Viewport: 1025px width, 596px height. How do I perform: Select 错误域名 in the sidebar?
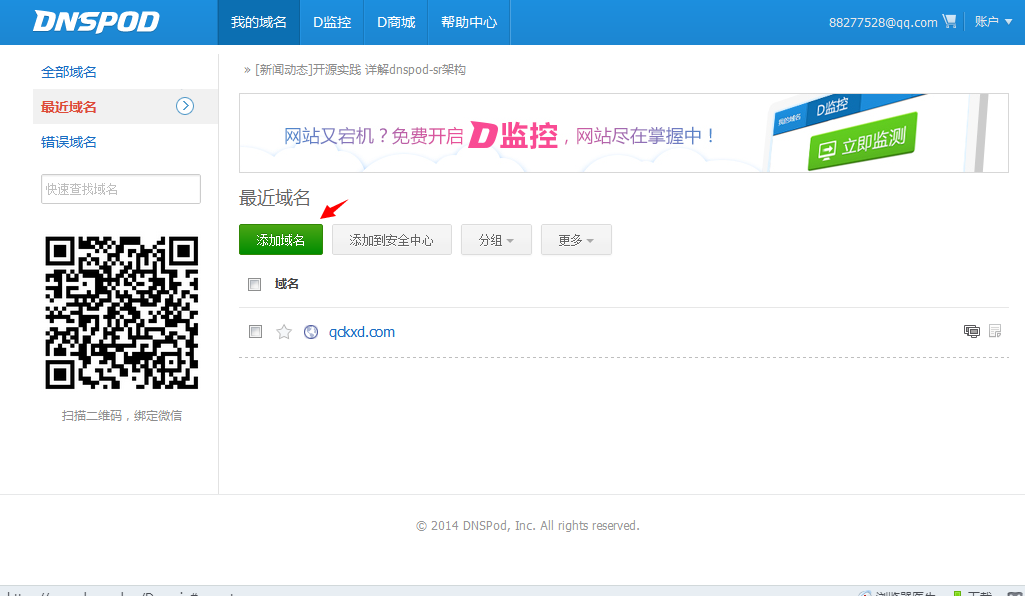pos(69,142)
